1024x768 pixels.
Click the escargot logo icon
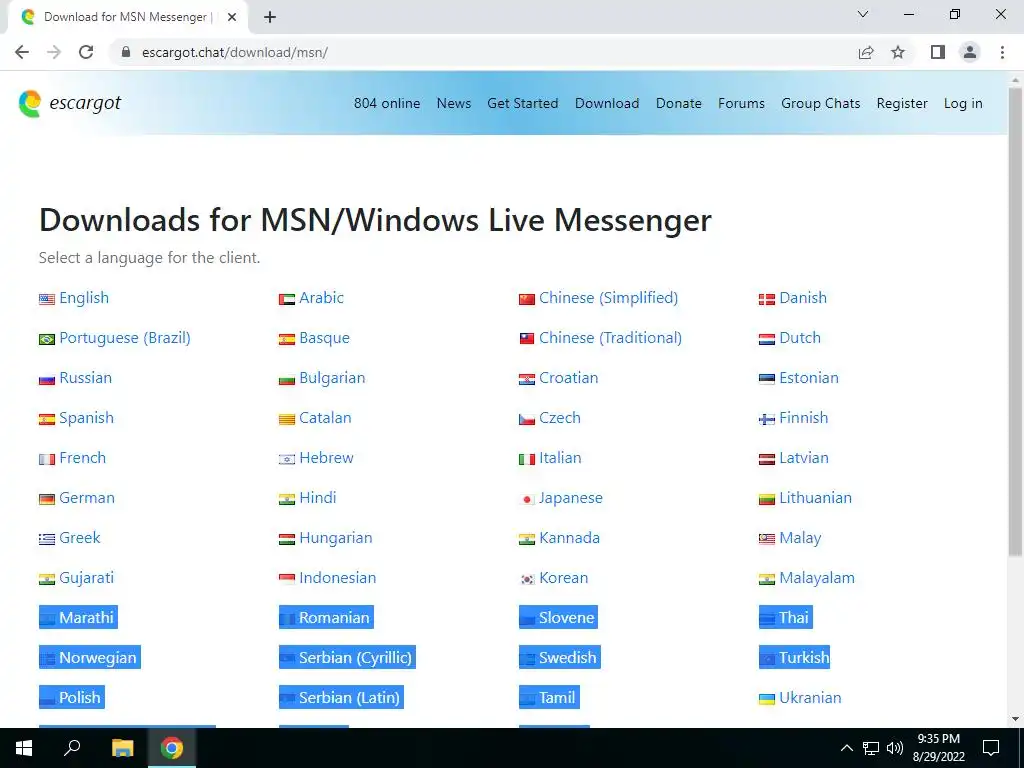click(29, 103)
